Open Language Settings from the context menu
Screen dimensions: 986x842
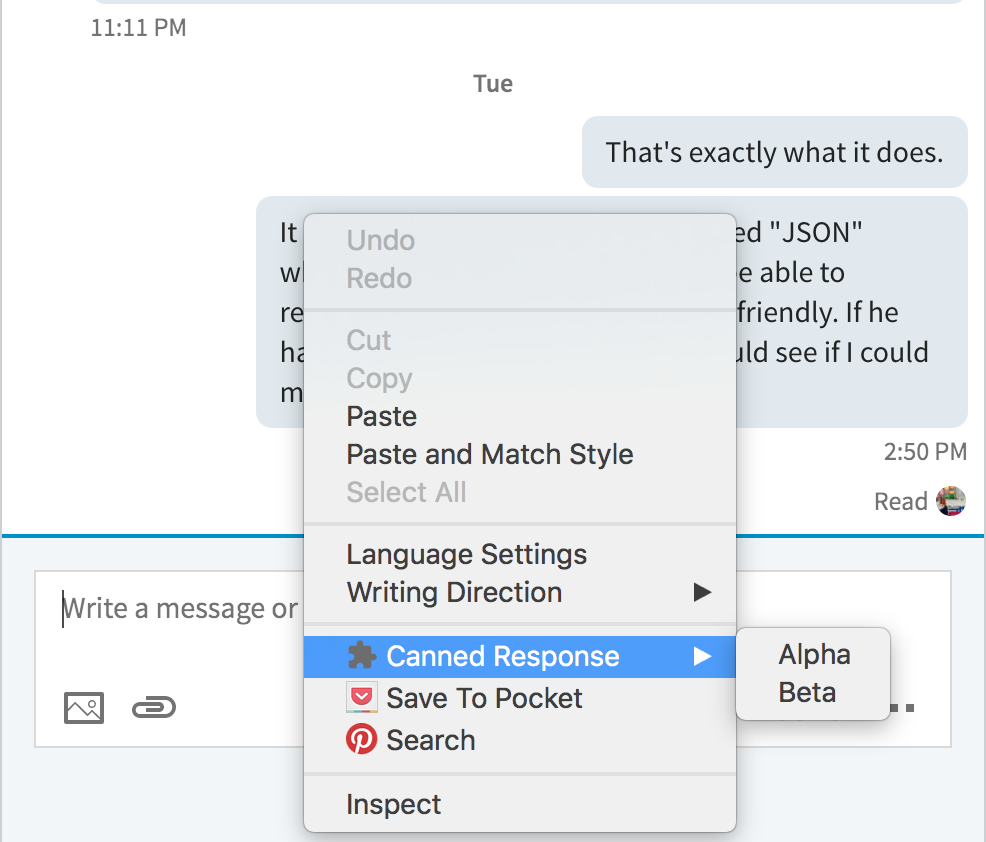(466, 554)
